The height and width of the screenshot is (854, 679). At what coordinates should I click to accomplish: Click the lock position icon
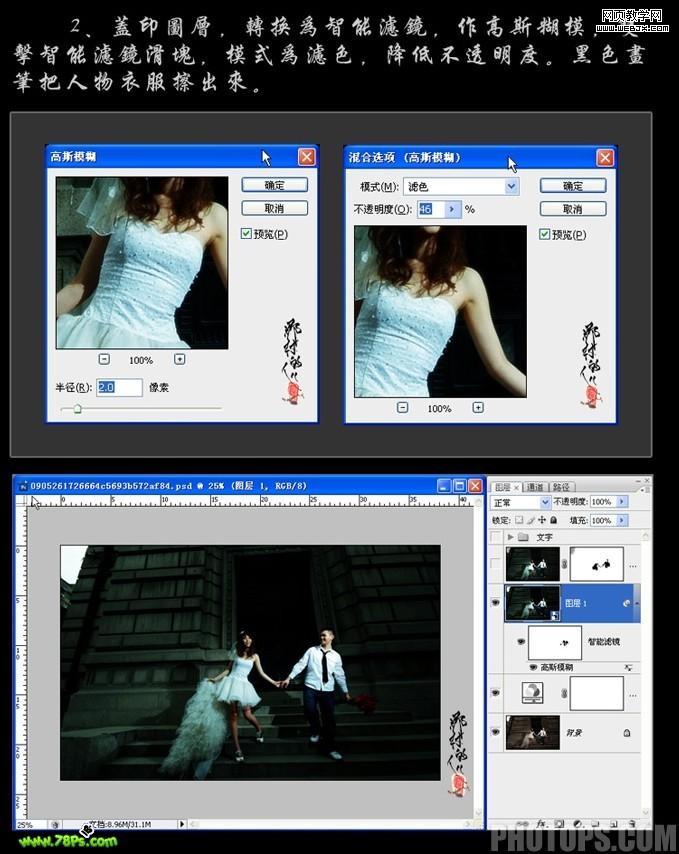(542, 520)
